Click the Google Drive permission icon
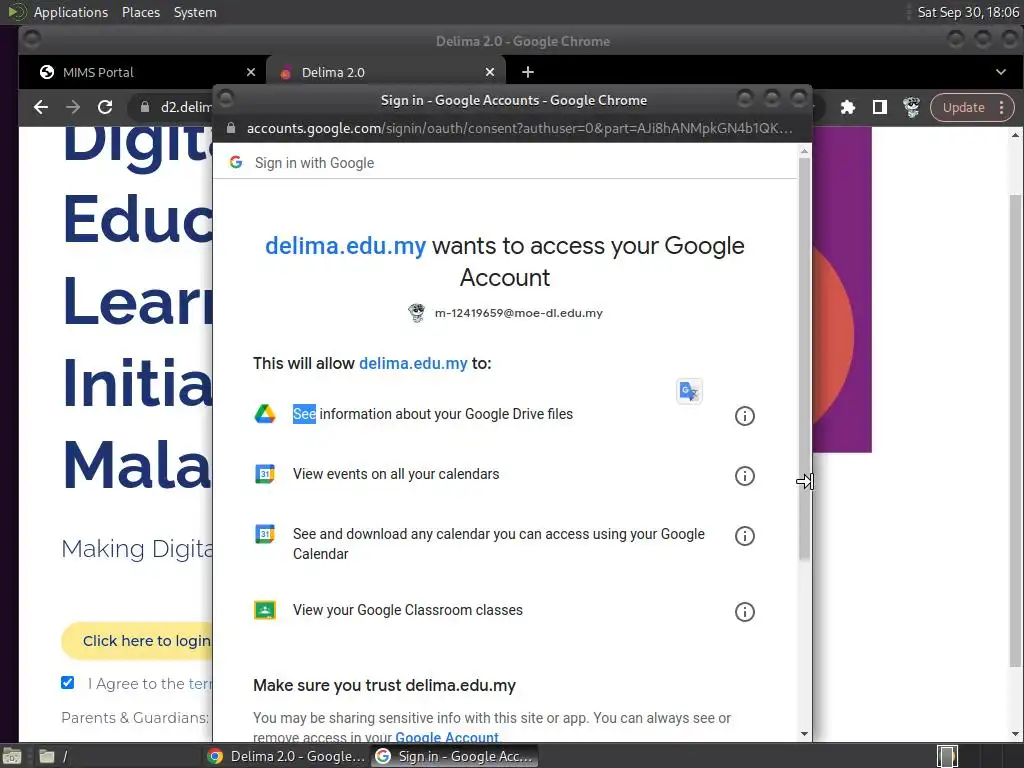This screenshot has height=768, width=1024. click(x=264, y=414)
